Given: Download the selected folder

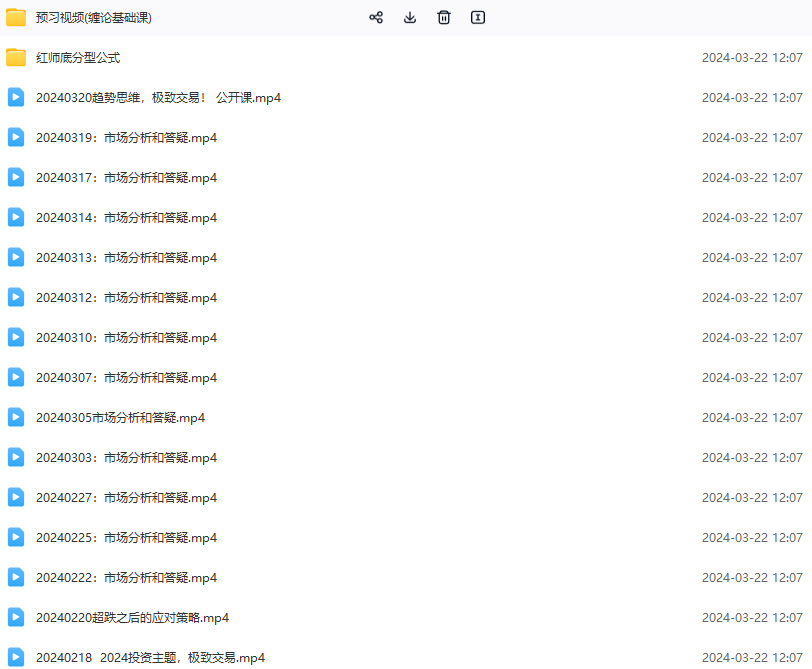Looking at the screenshot, I should point(409,17).
